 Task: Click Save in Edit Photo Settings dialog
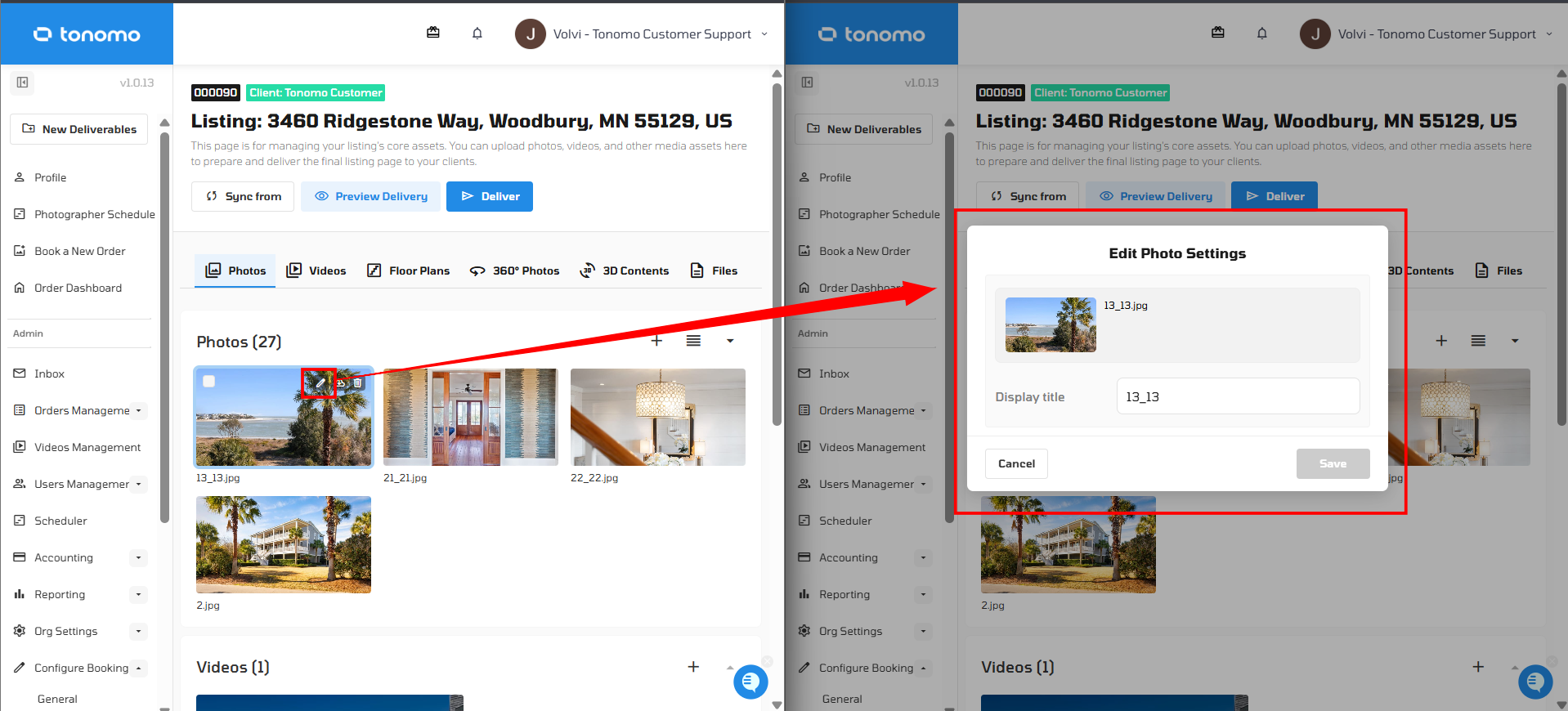pyautogui.click(x=1333, y=463)
